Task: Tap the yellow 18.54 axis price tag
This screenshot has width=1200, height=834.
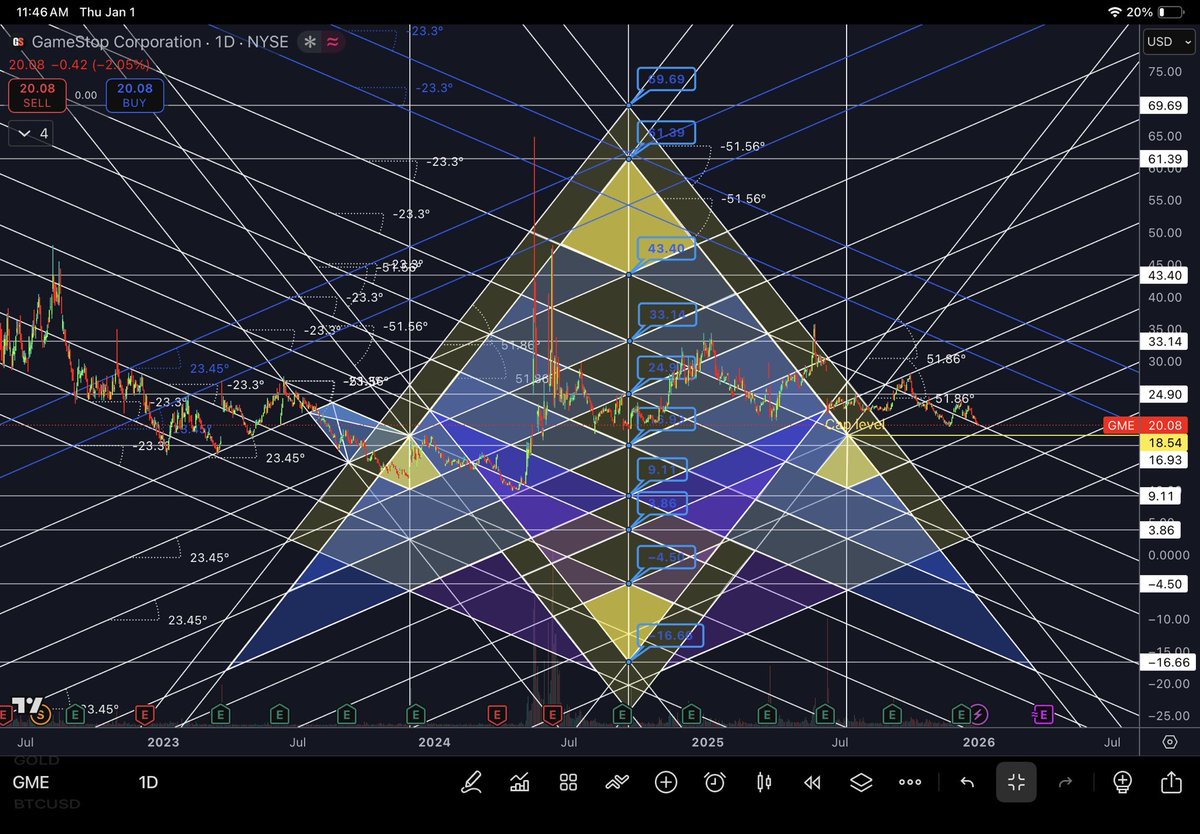Action: [1164, 441]
